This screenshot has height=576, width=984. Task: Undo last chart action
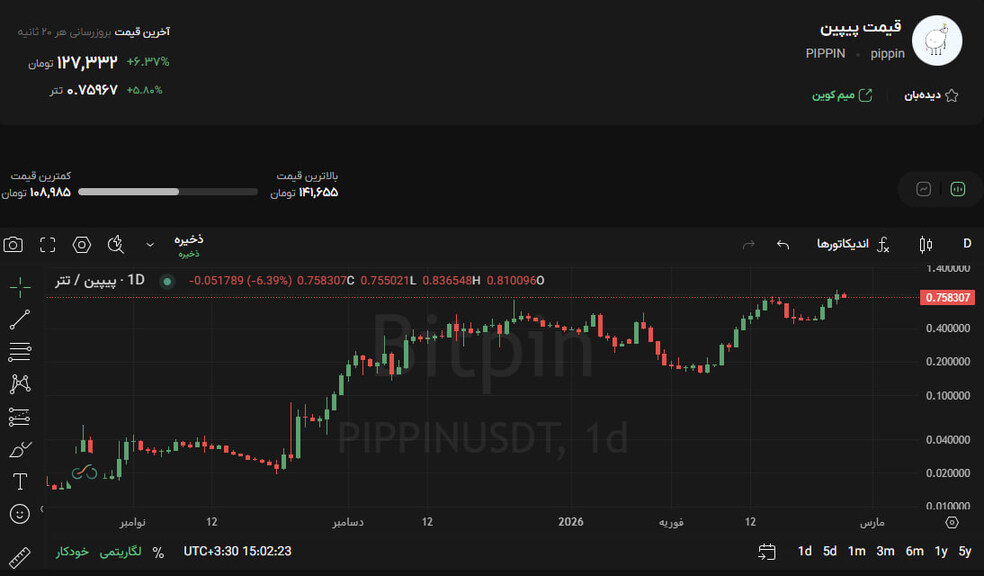click(x=783, y=245)
